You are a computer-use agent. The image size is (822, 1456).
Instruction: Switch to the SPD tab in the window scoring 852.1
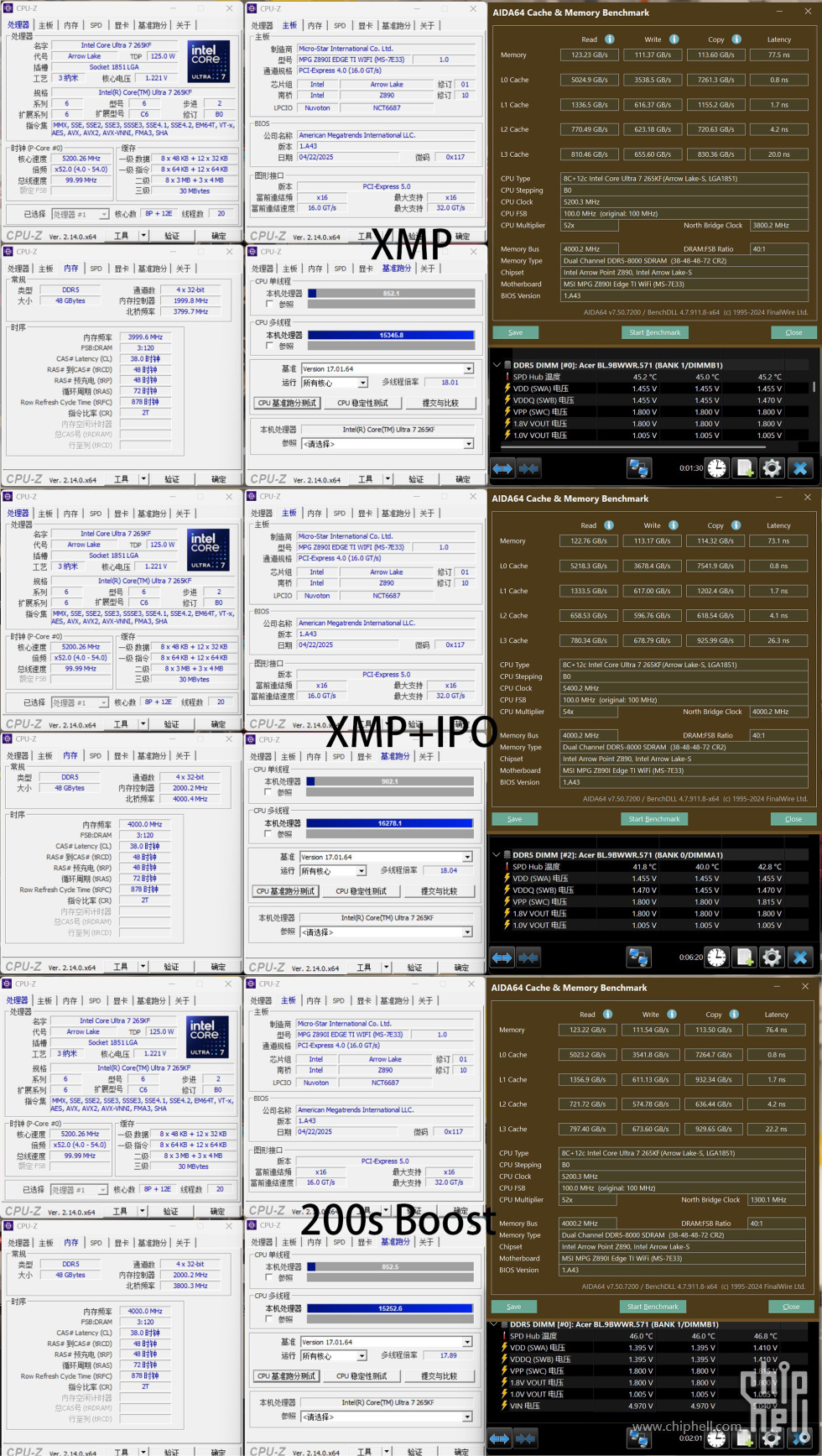pyautogui.click(x=340, y=269)
